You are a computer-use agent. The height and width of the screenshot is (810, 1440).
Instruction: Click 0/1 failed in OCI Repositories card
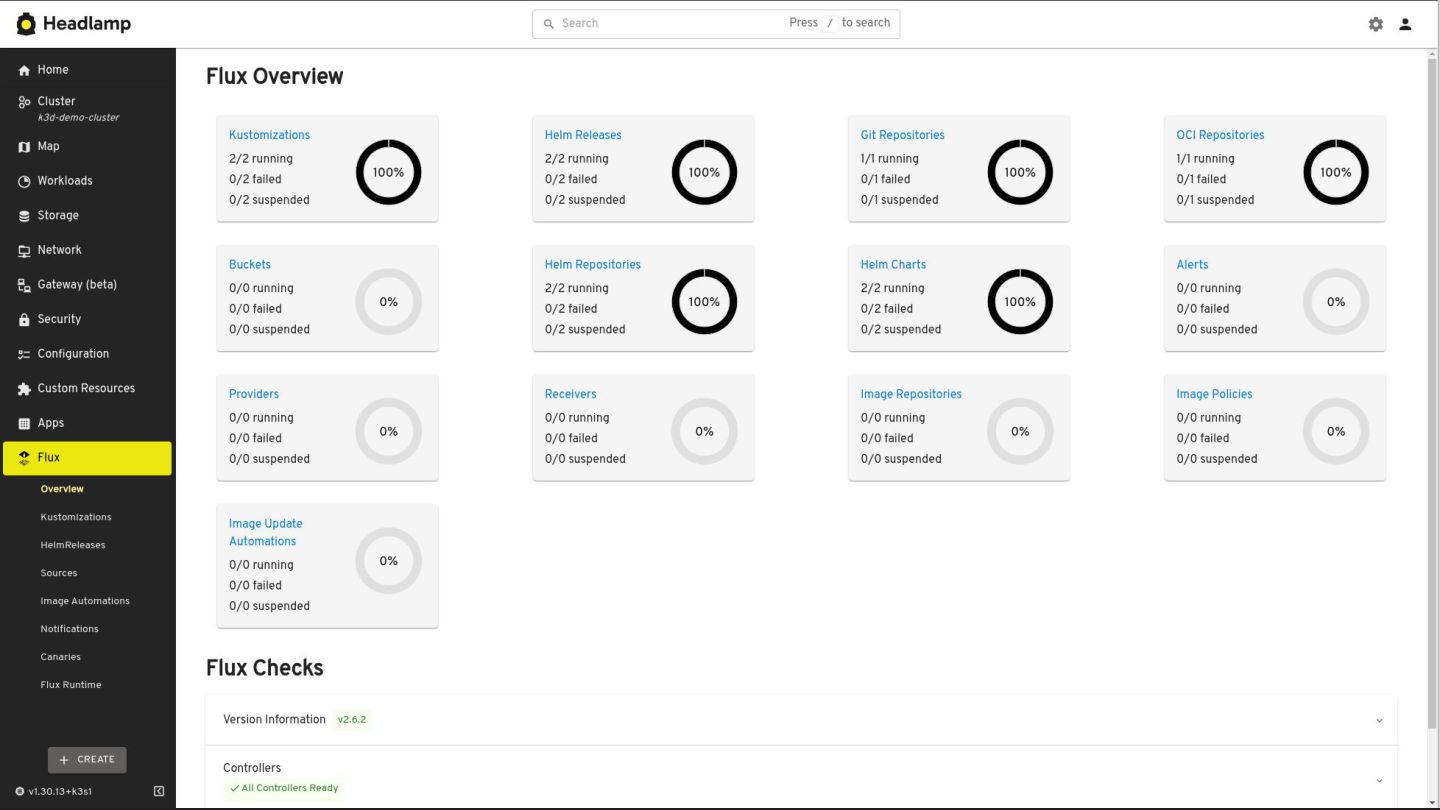tap(1201, 179)
